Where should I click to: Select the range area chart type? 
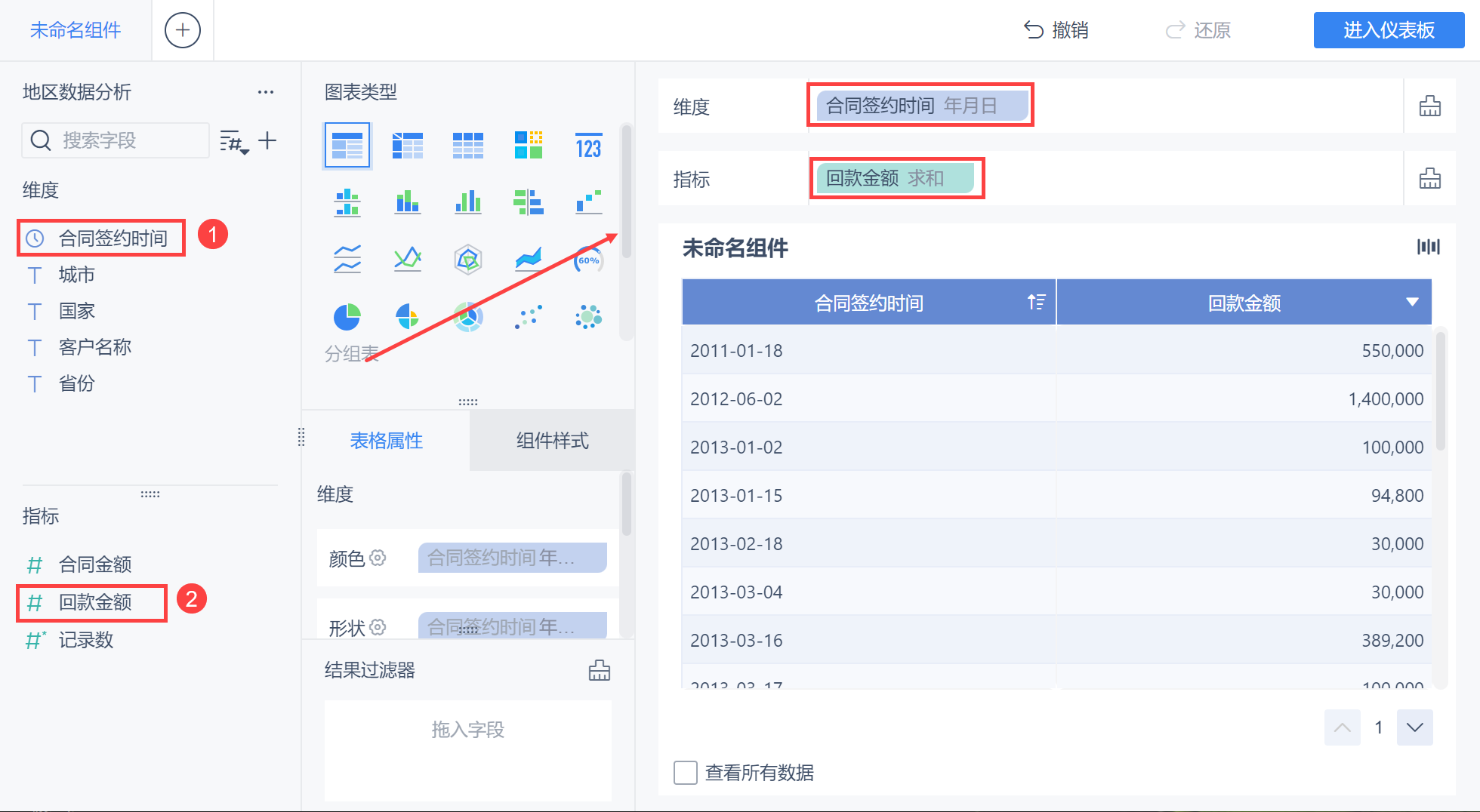[529, 260]
